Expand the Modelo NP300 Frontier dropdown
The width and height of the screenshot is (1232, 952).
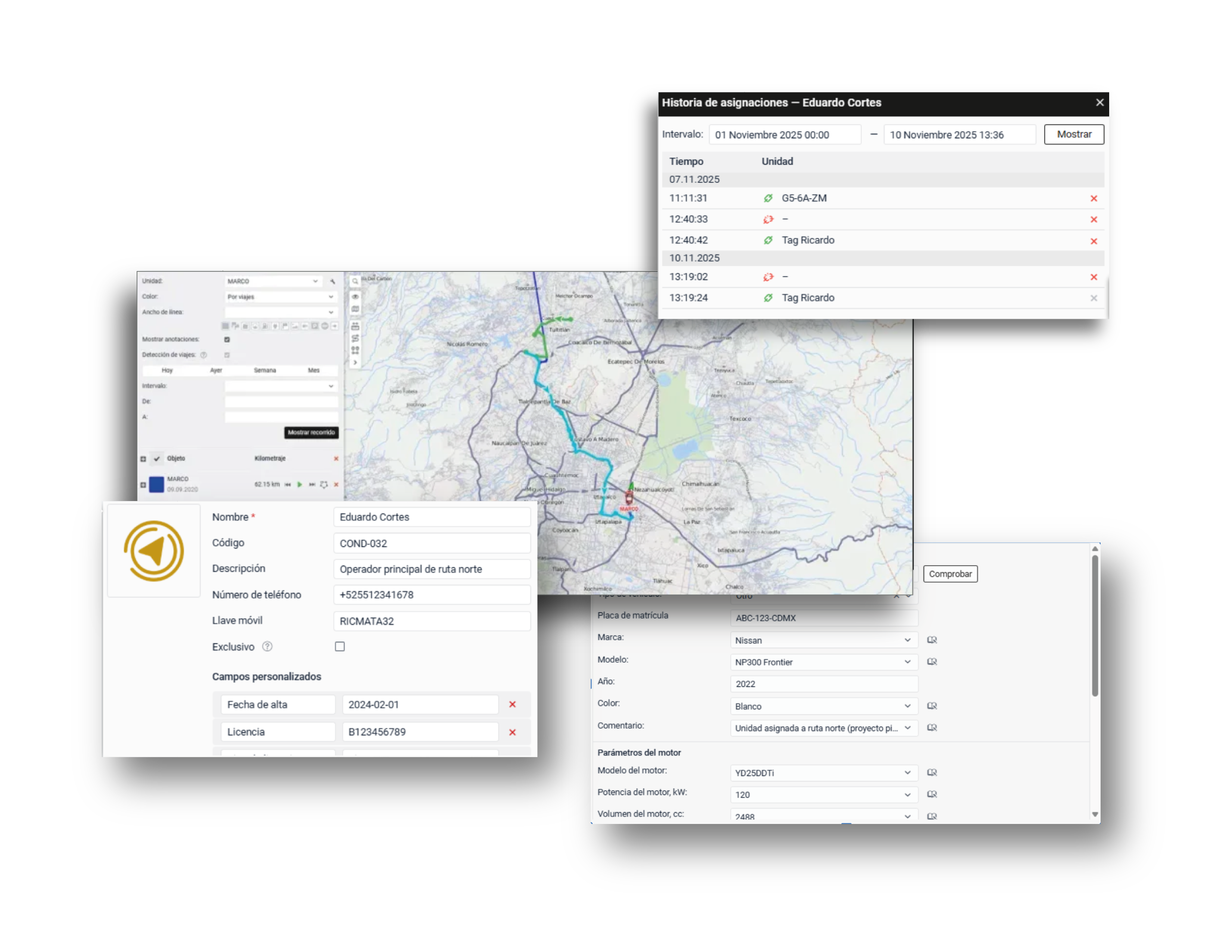coord(907,662)
